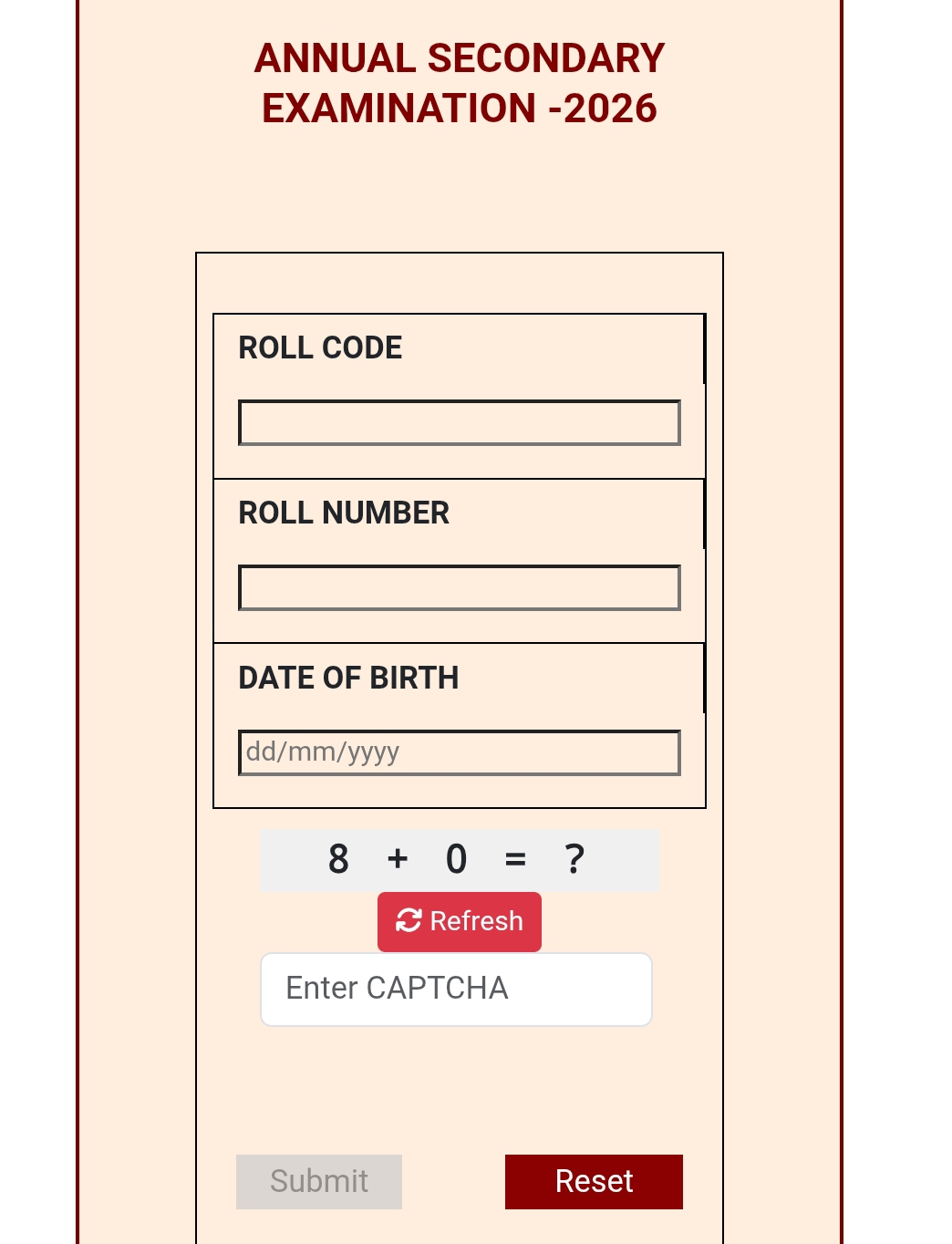
Task: Click the Enter CAPTCHA text box
Action: pos(456,990)
